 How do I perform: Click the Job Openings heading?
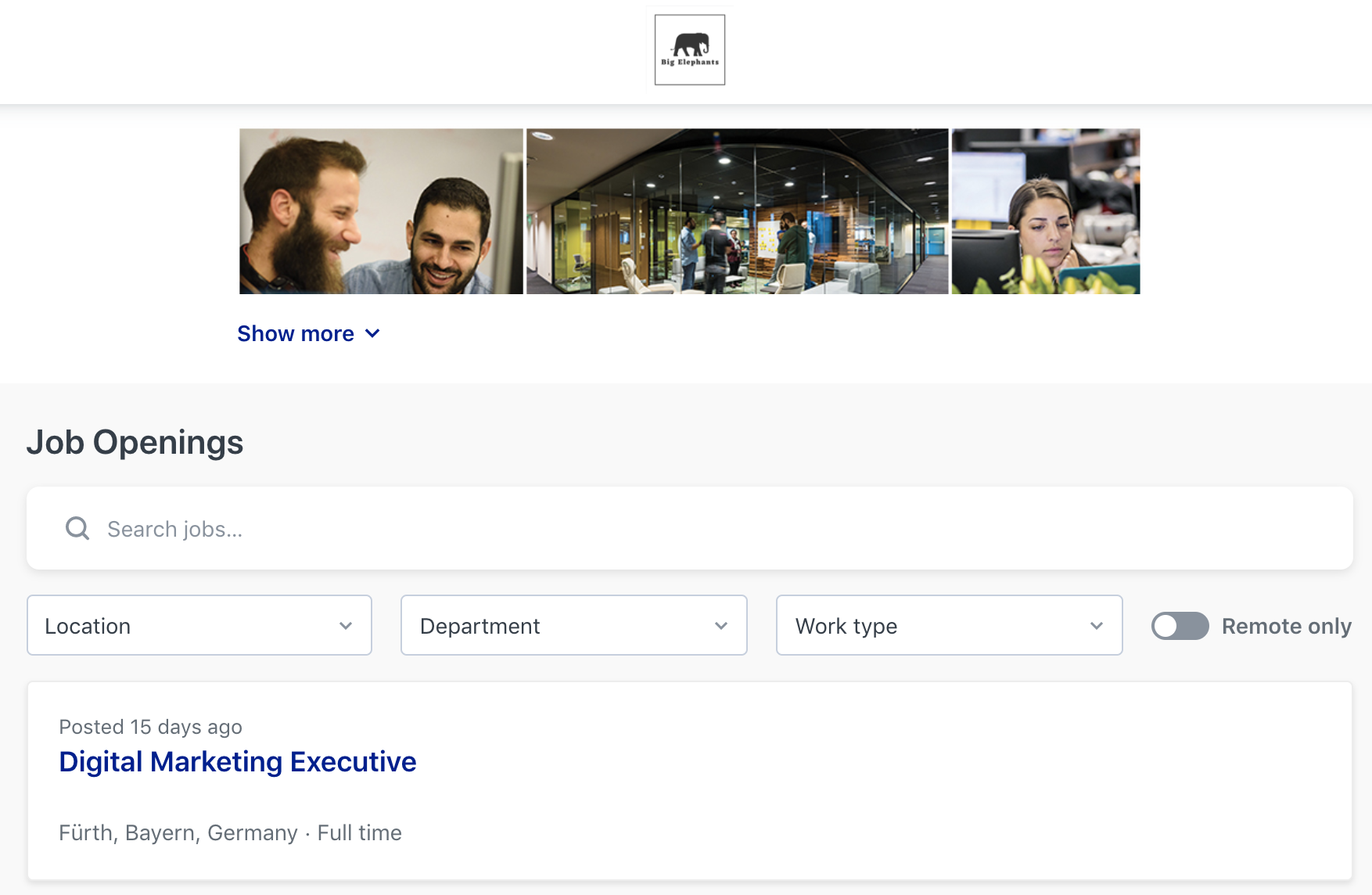[135, 443]
